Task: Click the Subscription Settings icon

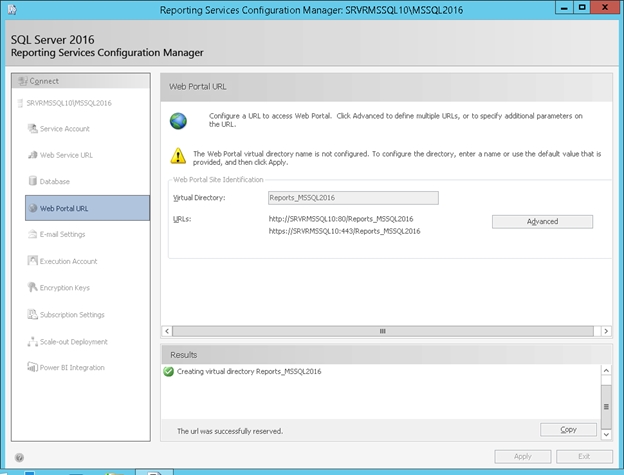Action: tap(32, 314)
